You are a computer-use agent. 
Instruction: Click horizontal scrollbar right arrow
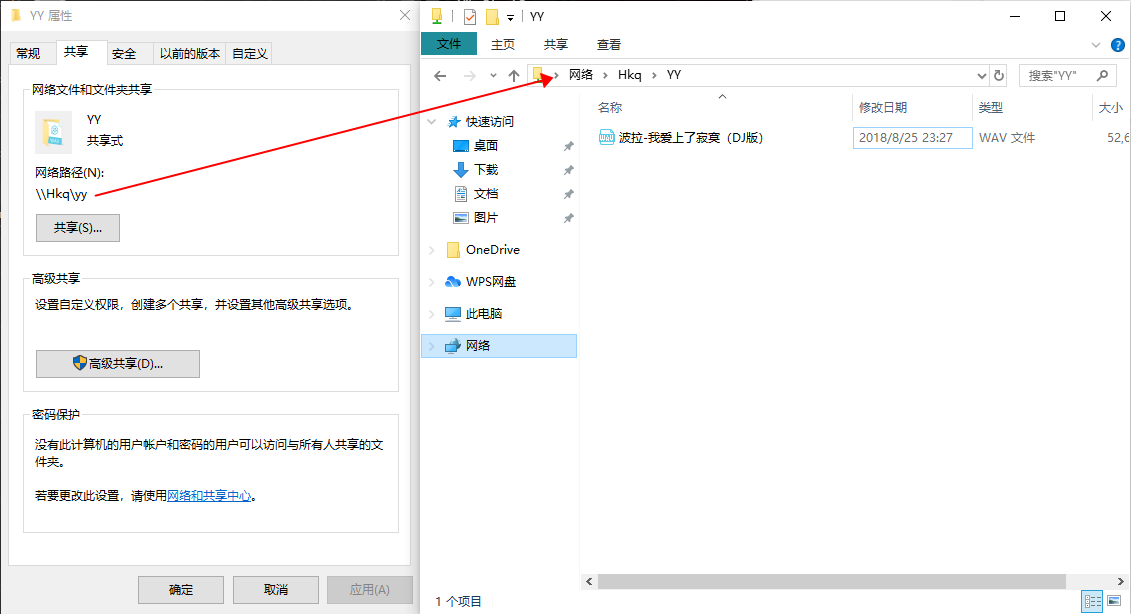(x=1119, y=582)
